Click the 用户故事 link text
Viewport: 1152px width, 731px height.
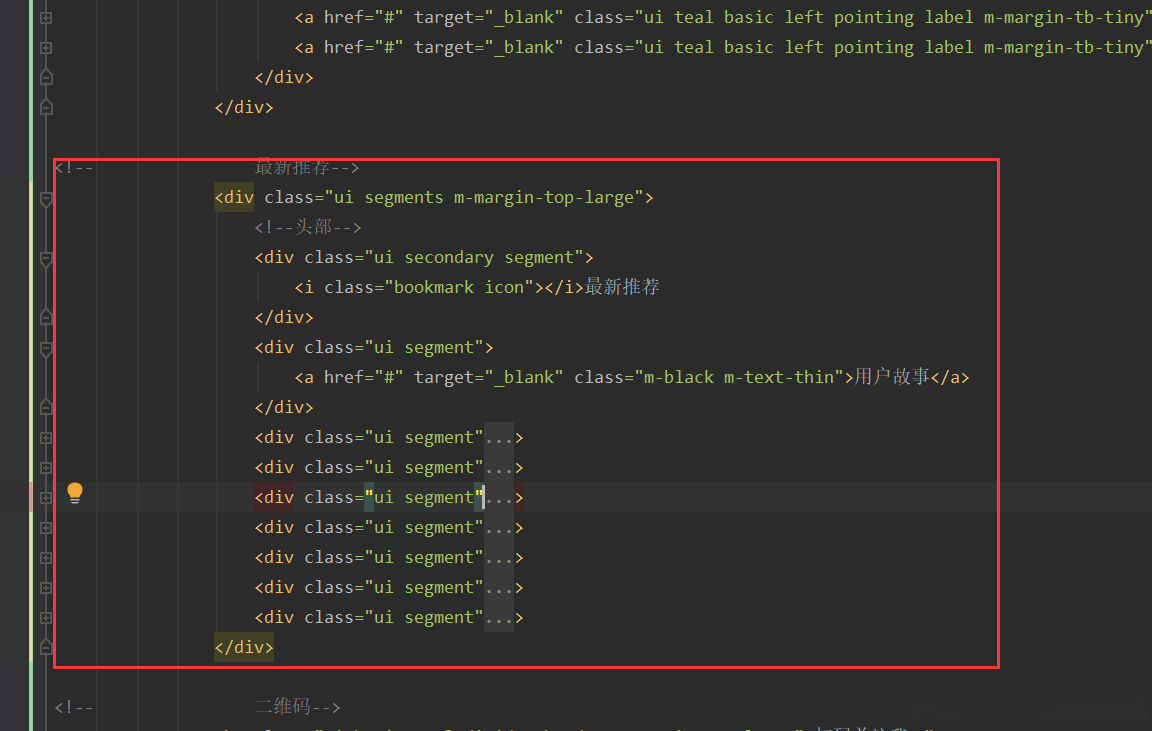(892, 376)
